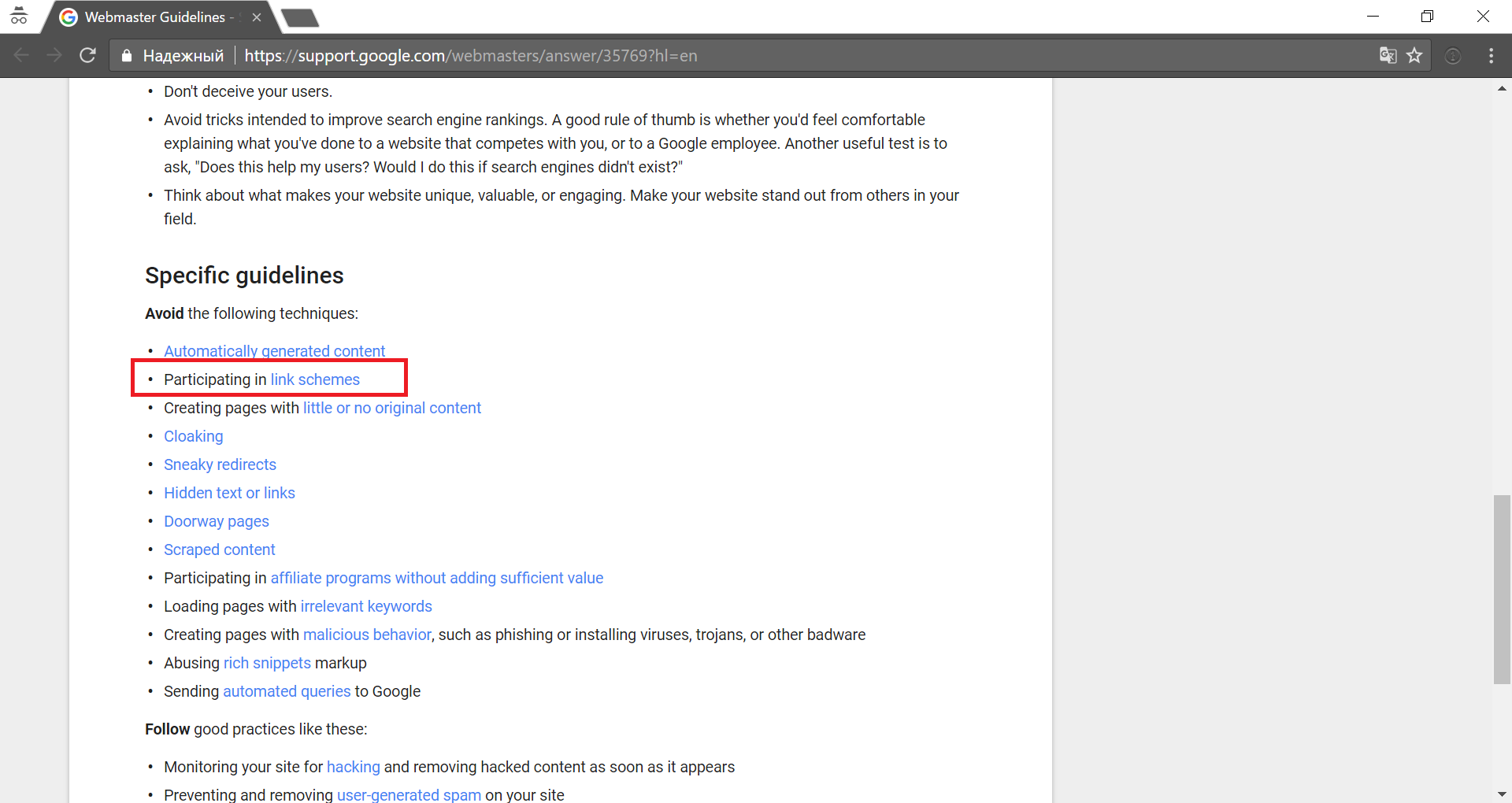This screenshot has height=803, width=1512.
Task: Click 'Follow good practices like these:' text
Action: click(x=256, y=729)
